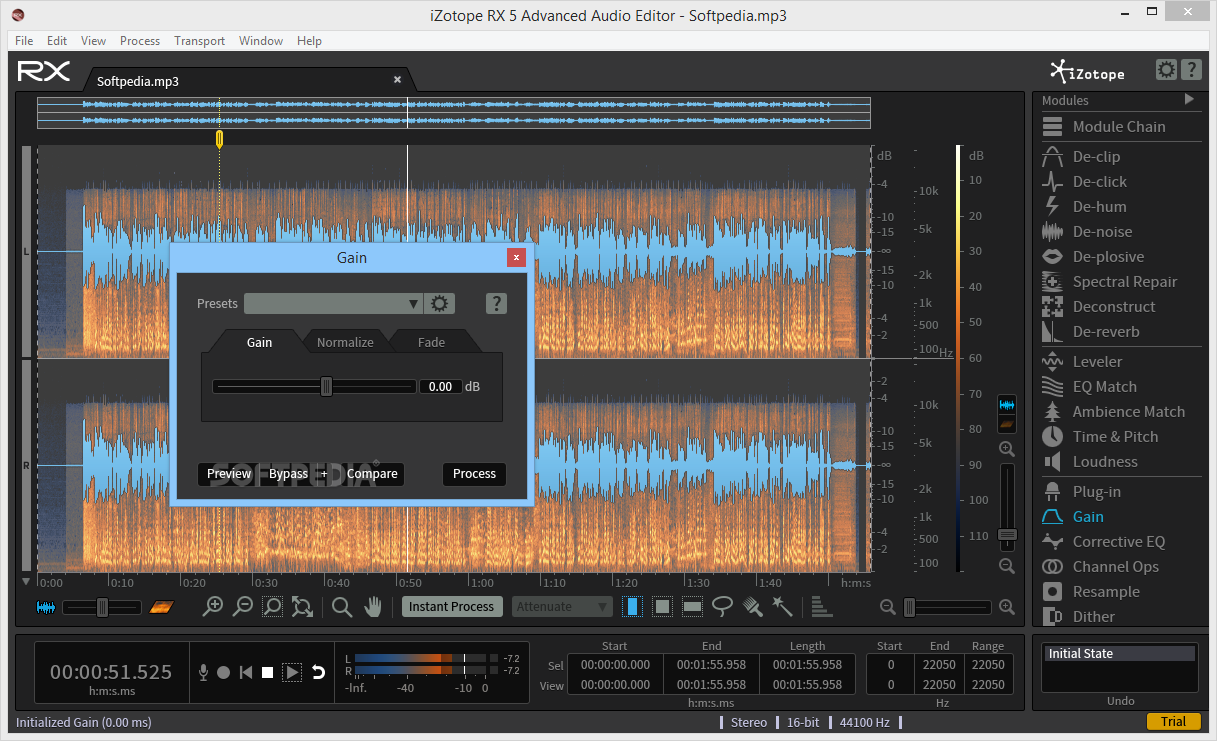Image resolution: width=1217 pixels, height=741 pixels.
Task: Click Preview in the Gain dialog
Action: tap(229, 474)
